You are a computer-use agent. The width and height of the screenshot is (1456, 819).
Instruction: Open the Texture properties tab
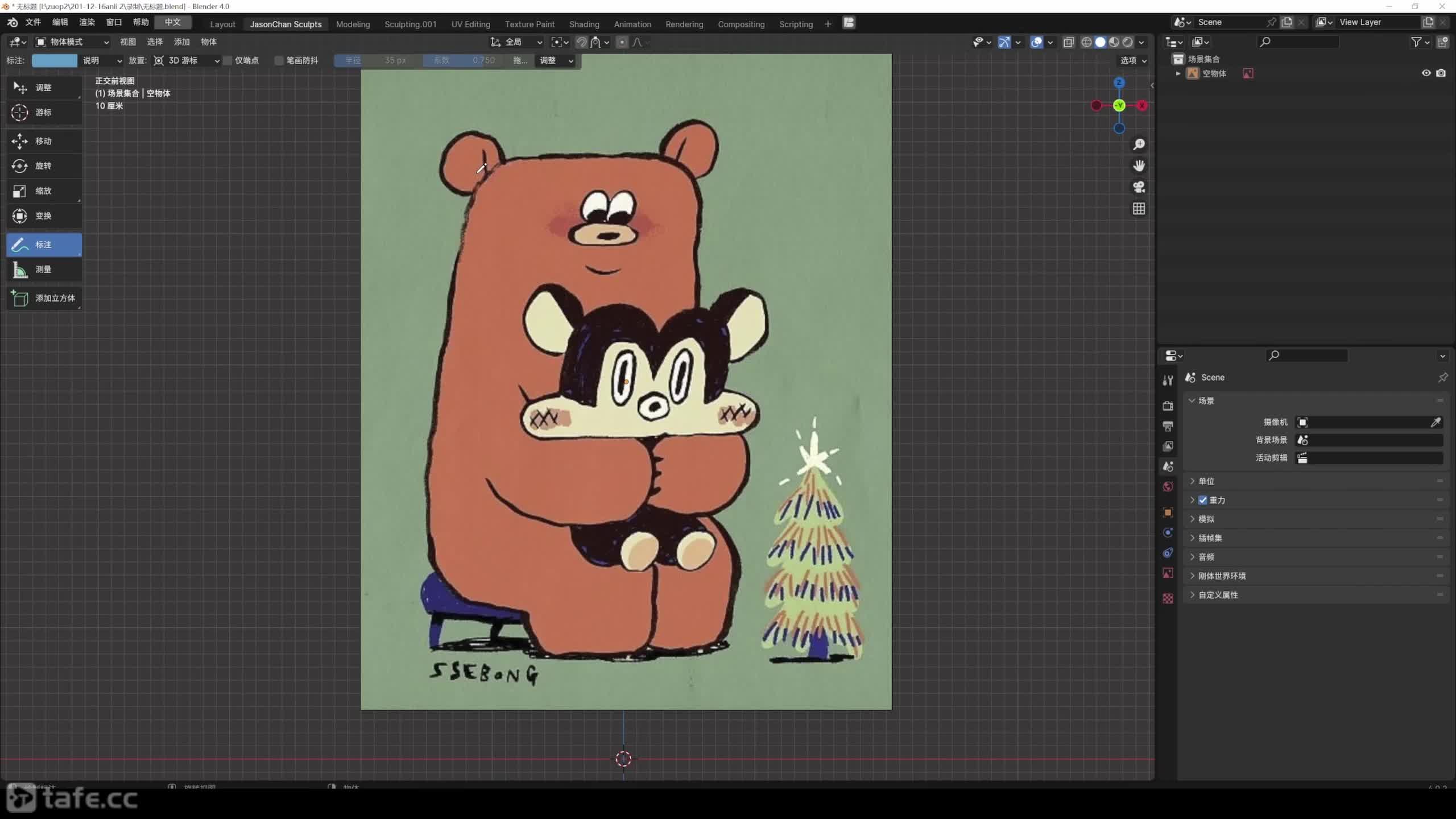1168,599
